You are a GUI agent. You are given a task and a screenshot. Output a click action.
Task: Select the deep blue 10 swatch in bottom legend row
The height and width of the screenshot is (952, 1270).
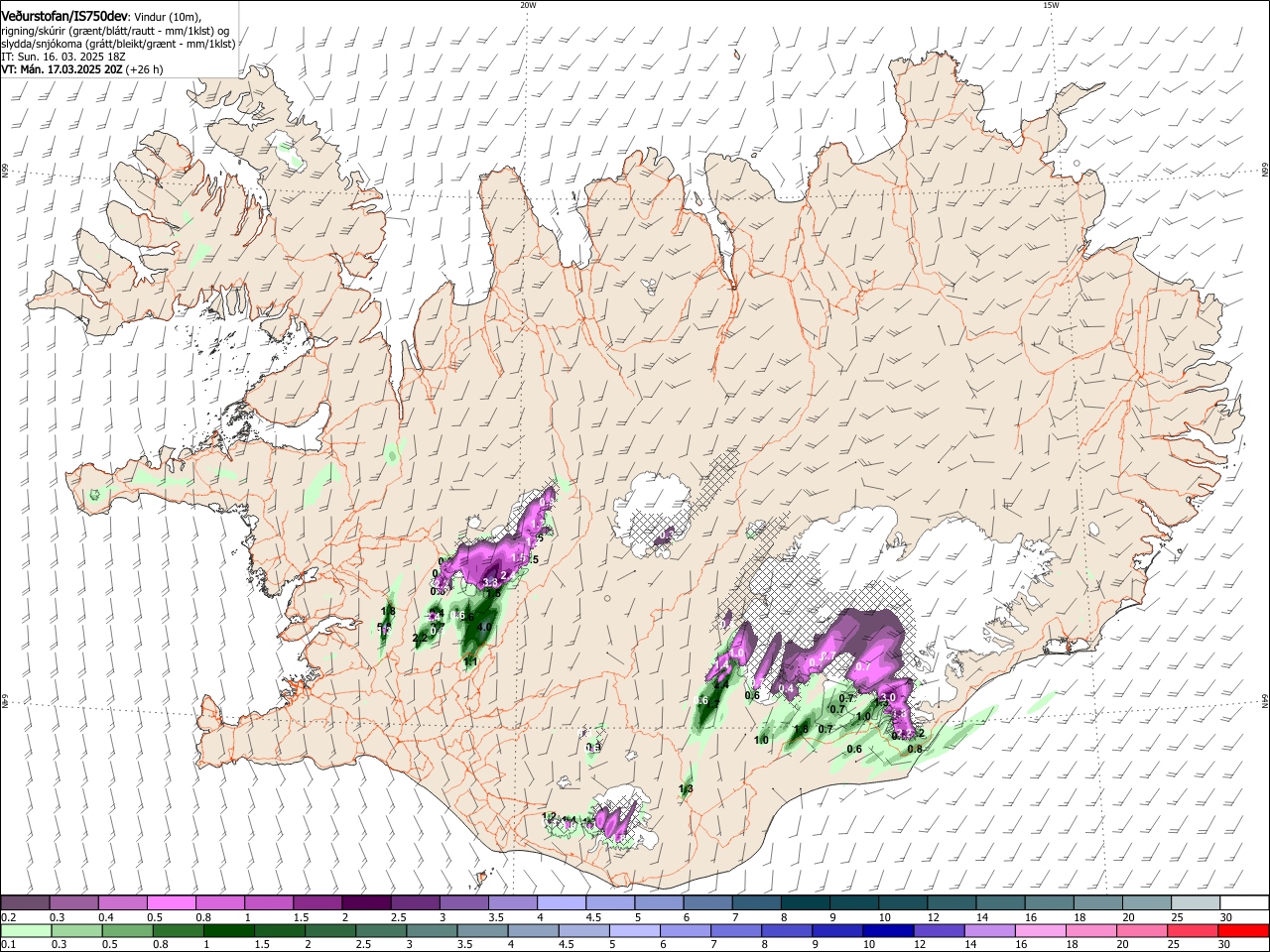(887, 931)
